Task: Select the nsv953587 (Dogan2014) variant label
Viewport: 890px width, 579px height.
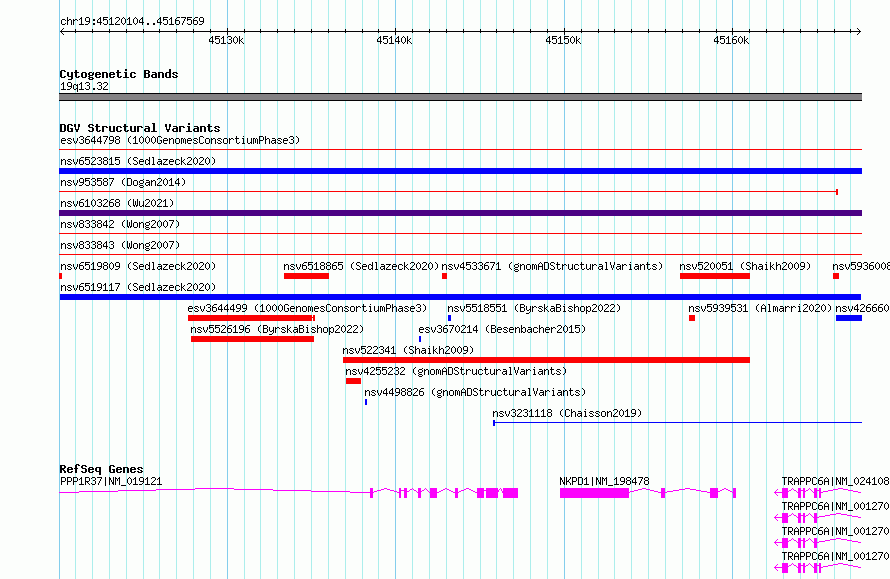Action: (x=123, y=182)
